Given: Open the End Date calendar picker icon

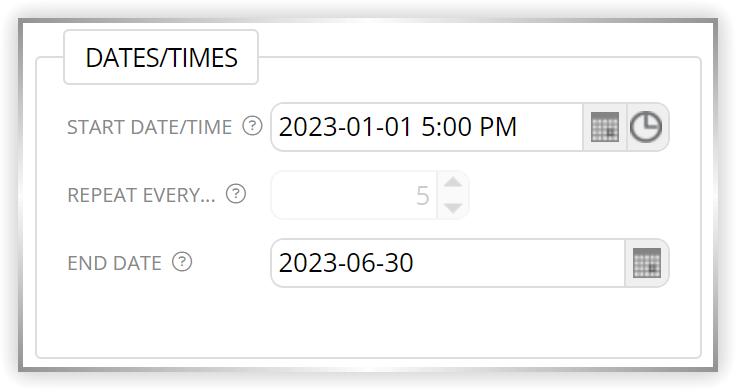Looking at the screenshot, I should tap(646, 263).
